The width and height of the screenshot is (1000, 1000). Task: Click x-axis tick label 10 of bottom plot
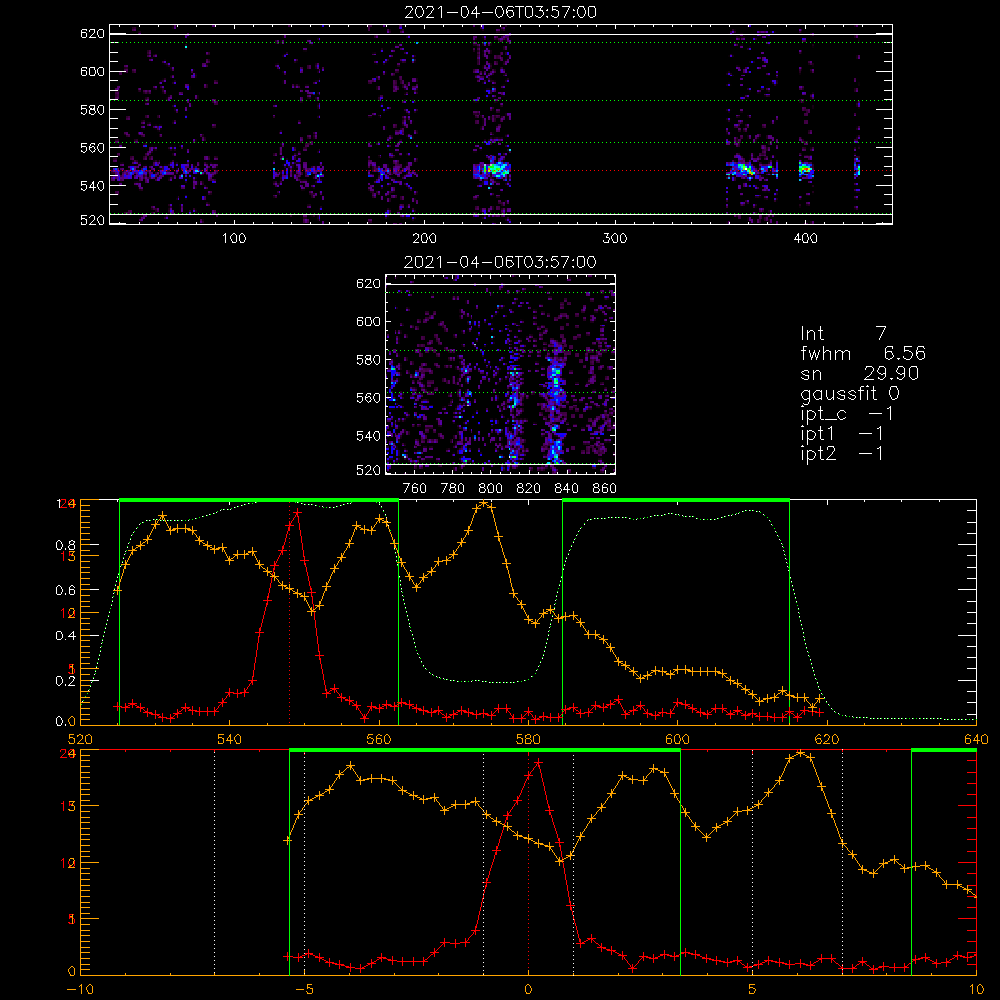coord(976,990)
